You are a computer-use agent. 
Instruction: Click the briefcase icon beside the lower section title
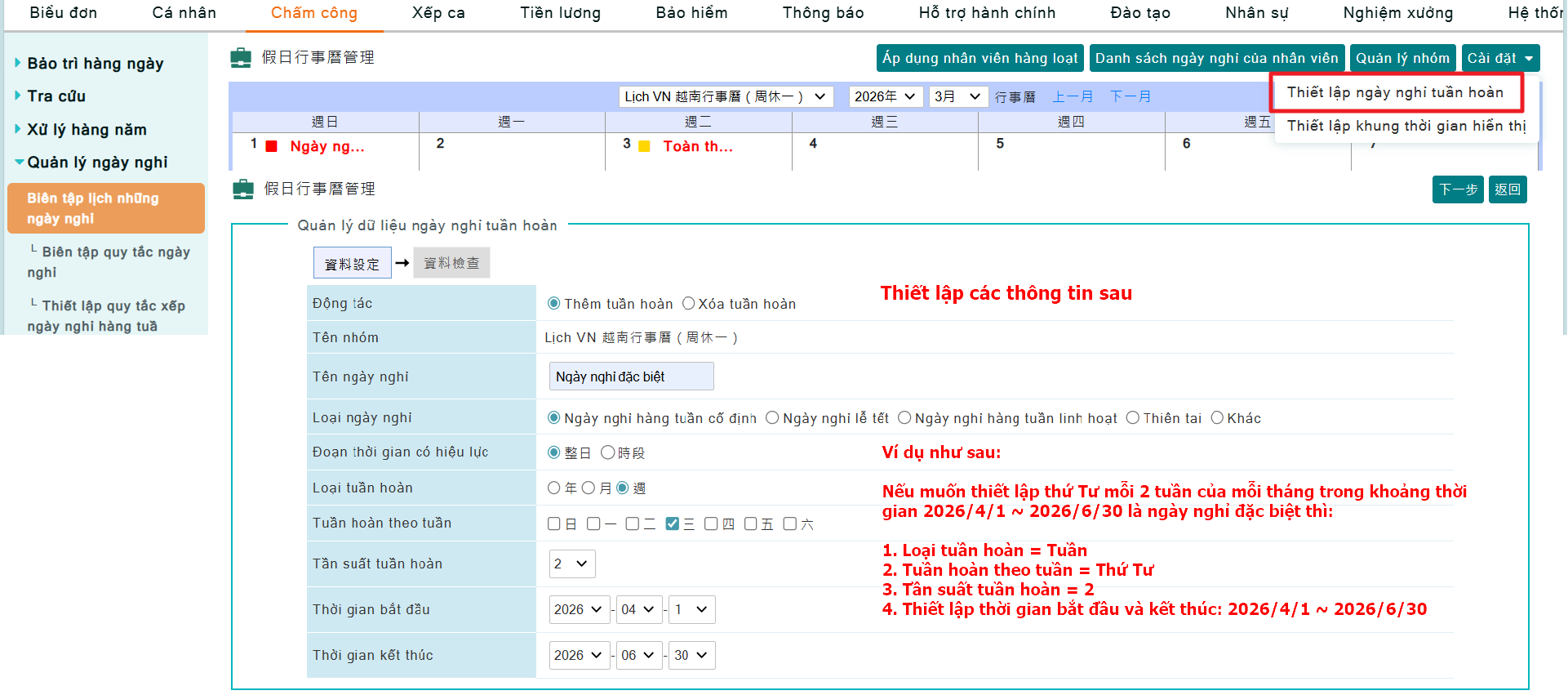(x=243, y=189)
